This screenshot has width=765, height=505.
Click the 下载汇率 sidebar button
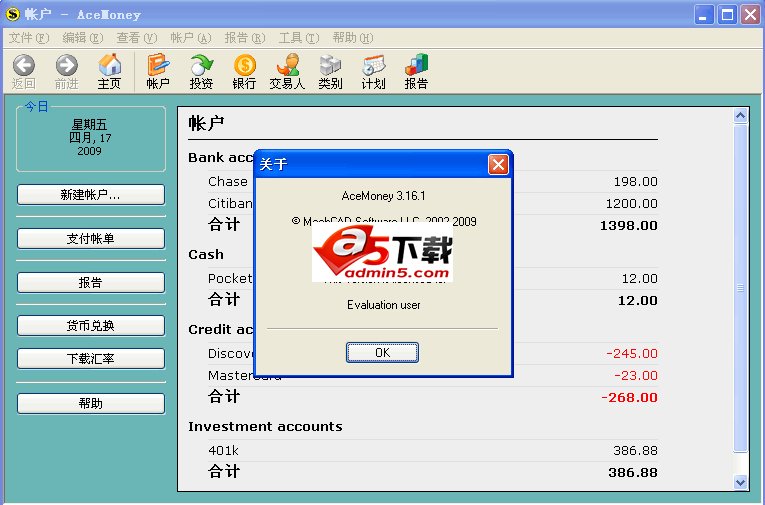coord(91,359)
